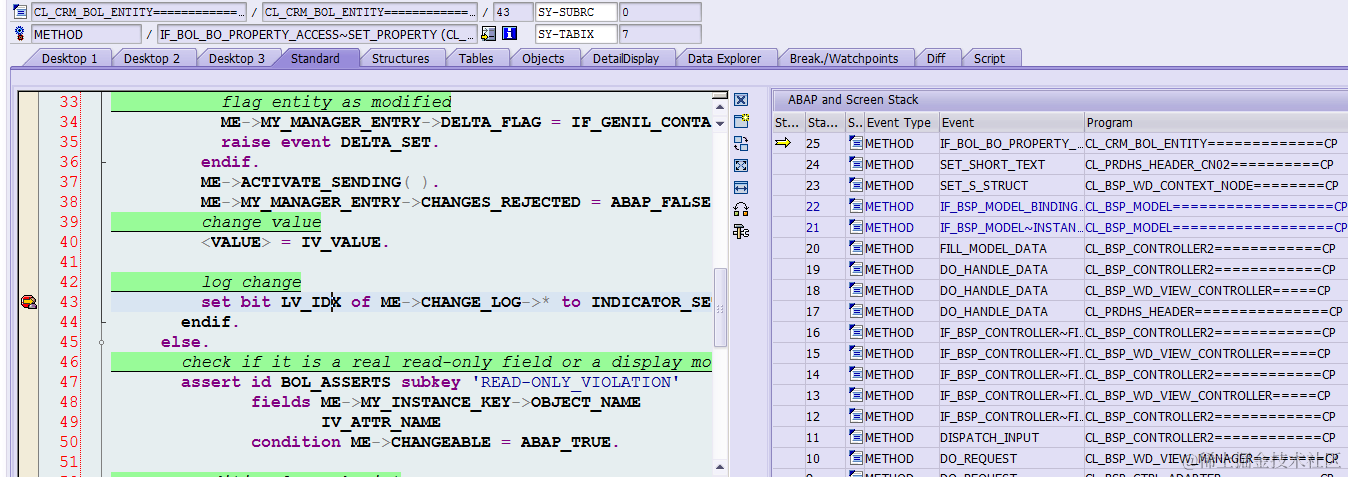Click the 'raise event DELTA_SET.' code line
Viewport: 1348px width, 477px height.
[330, 142]
